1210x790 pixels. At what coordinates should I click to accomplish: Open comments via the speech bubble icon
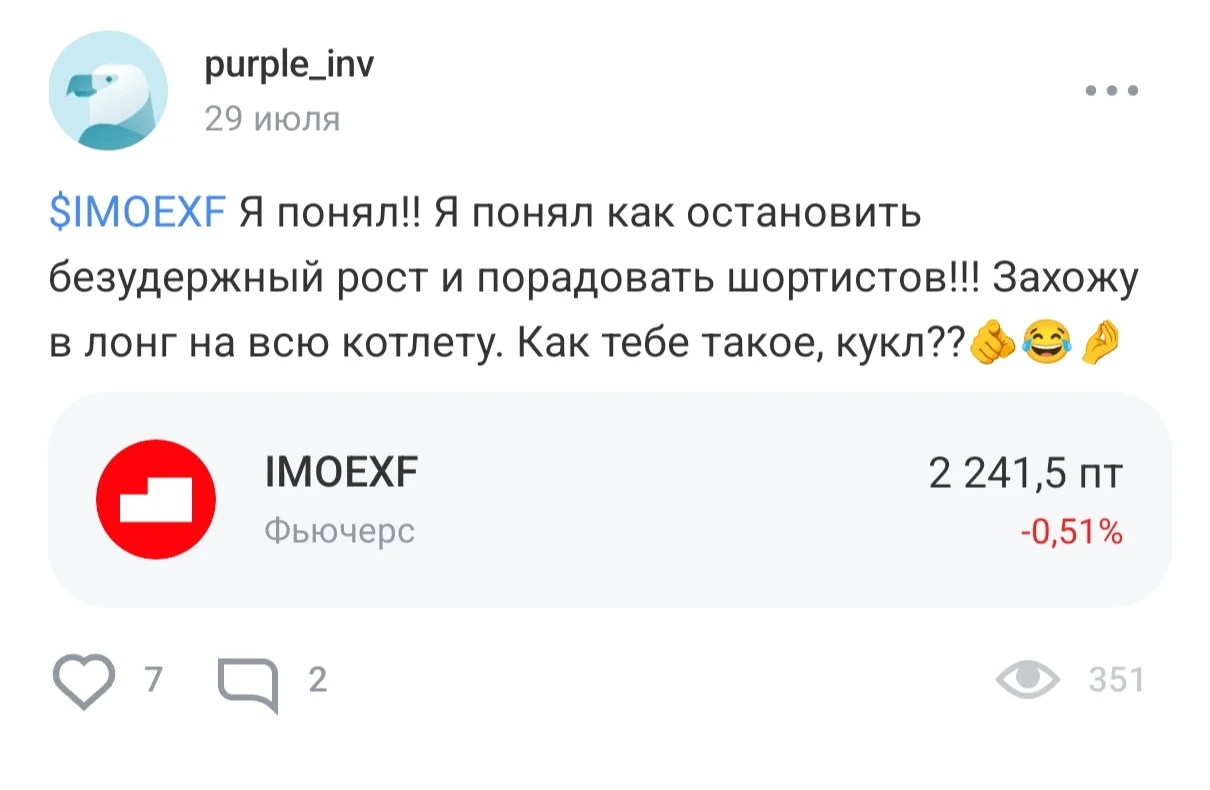pos(248,685)
